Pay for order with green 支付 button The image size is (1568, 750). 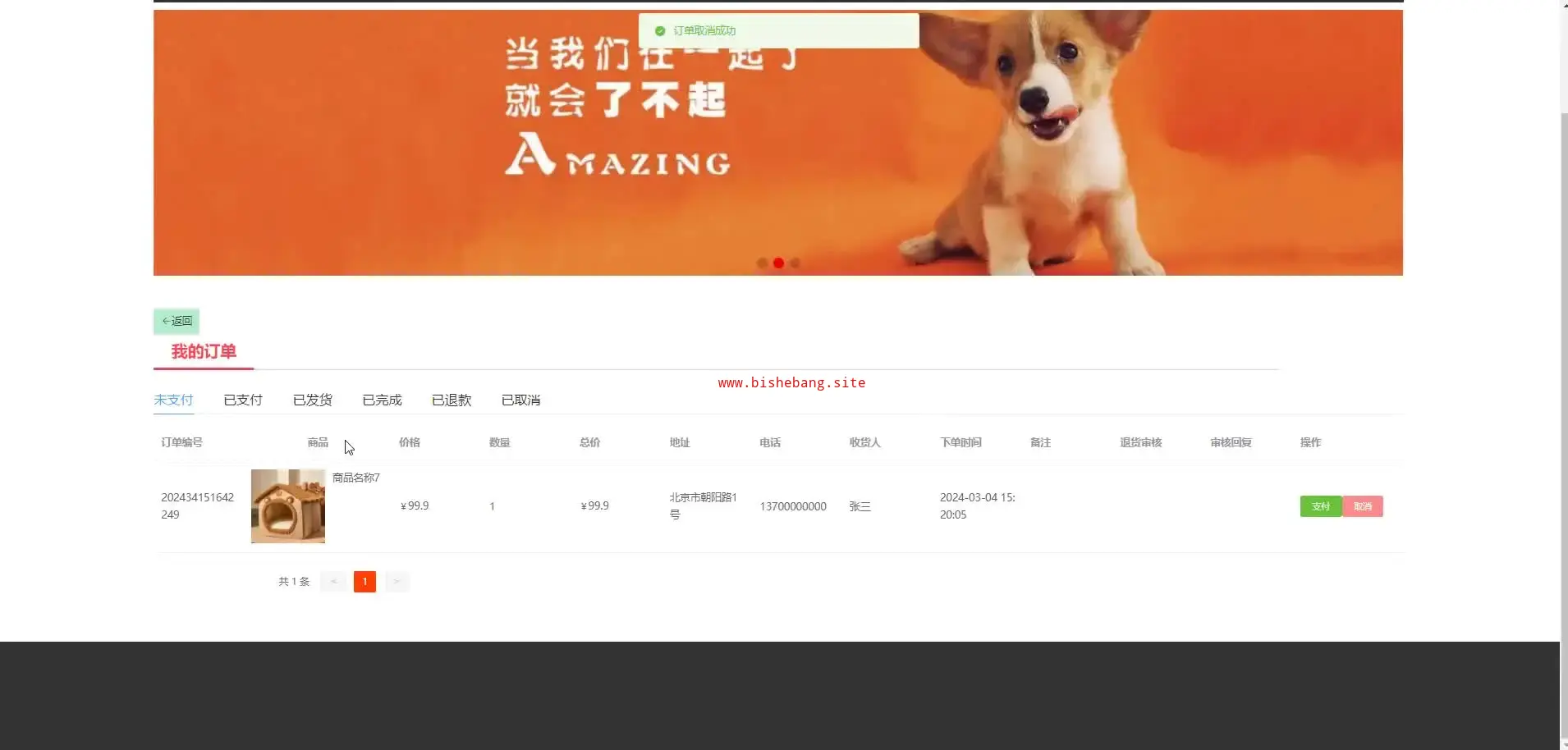pyautogui.click(x=1321, y=506)
